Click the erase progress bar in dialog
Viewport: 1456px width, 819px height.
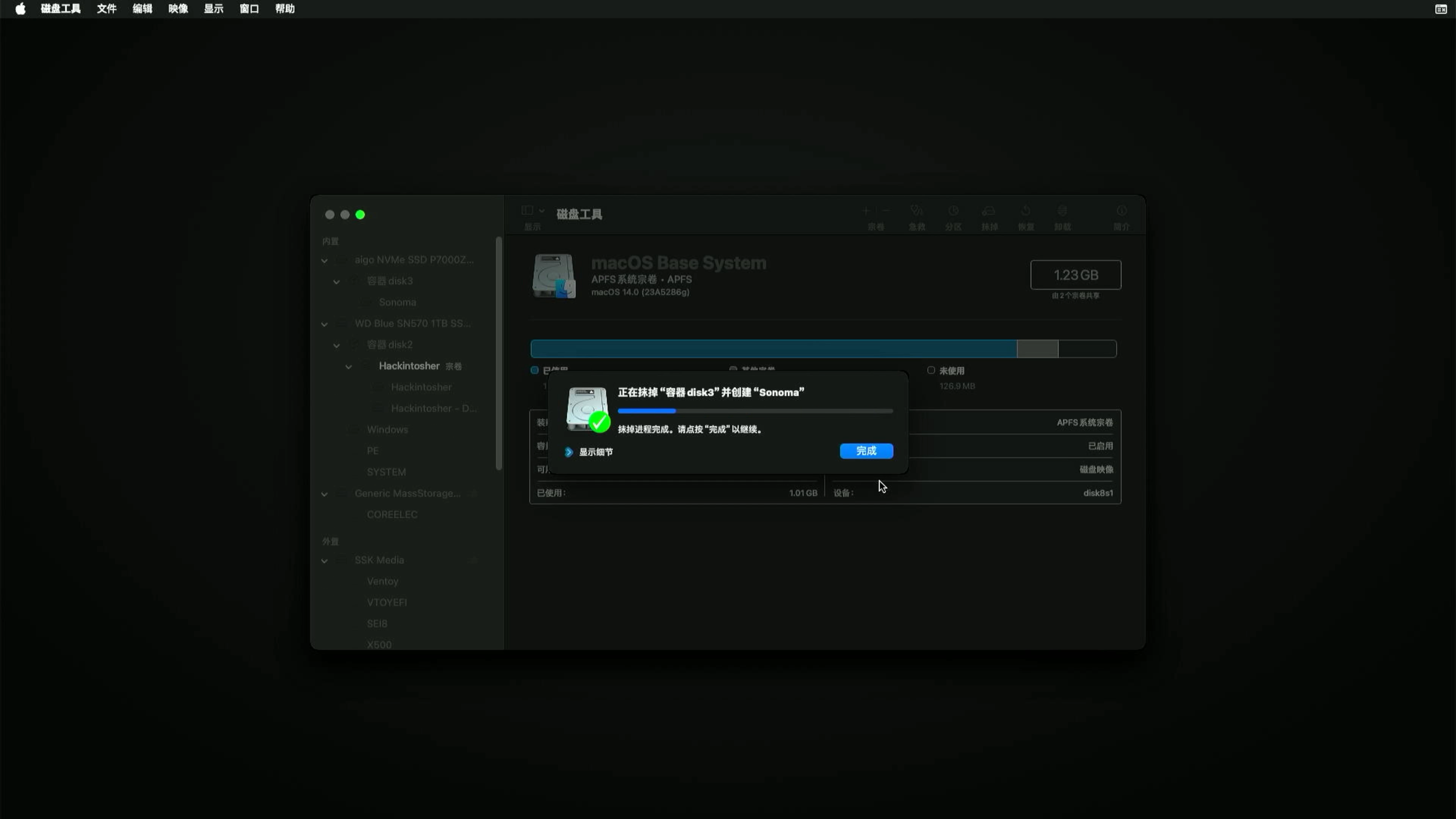point(755,411)
